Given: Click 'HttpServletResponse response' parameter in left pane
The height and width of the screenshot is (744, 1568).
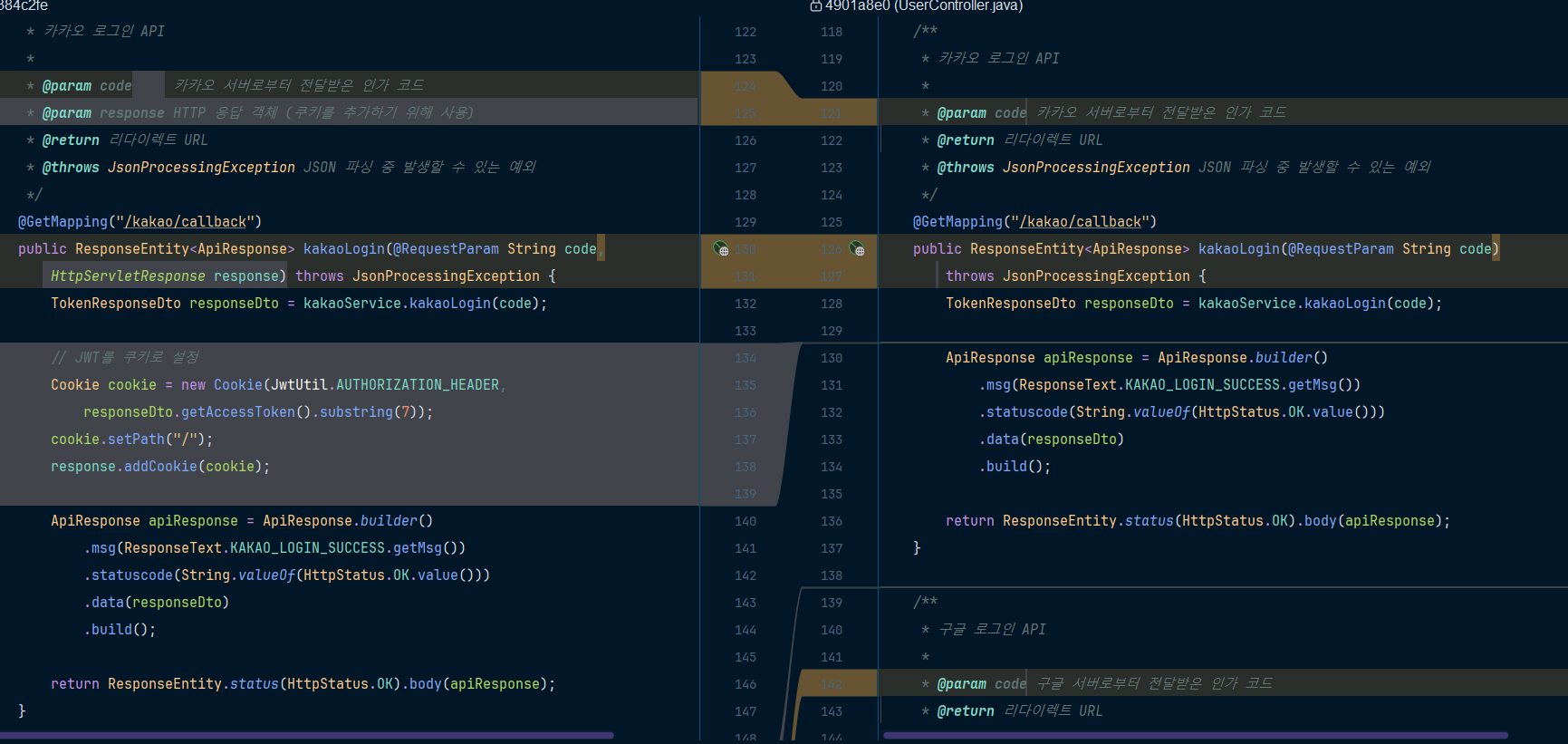Looking at the screenshot, I should (165, 276).
